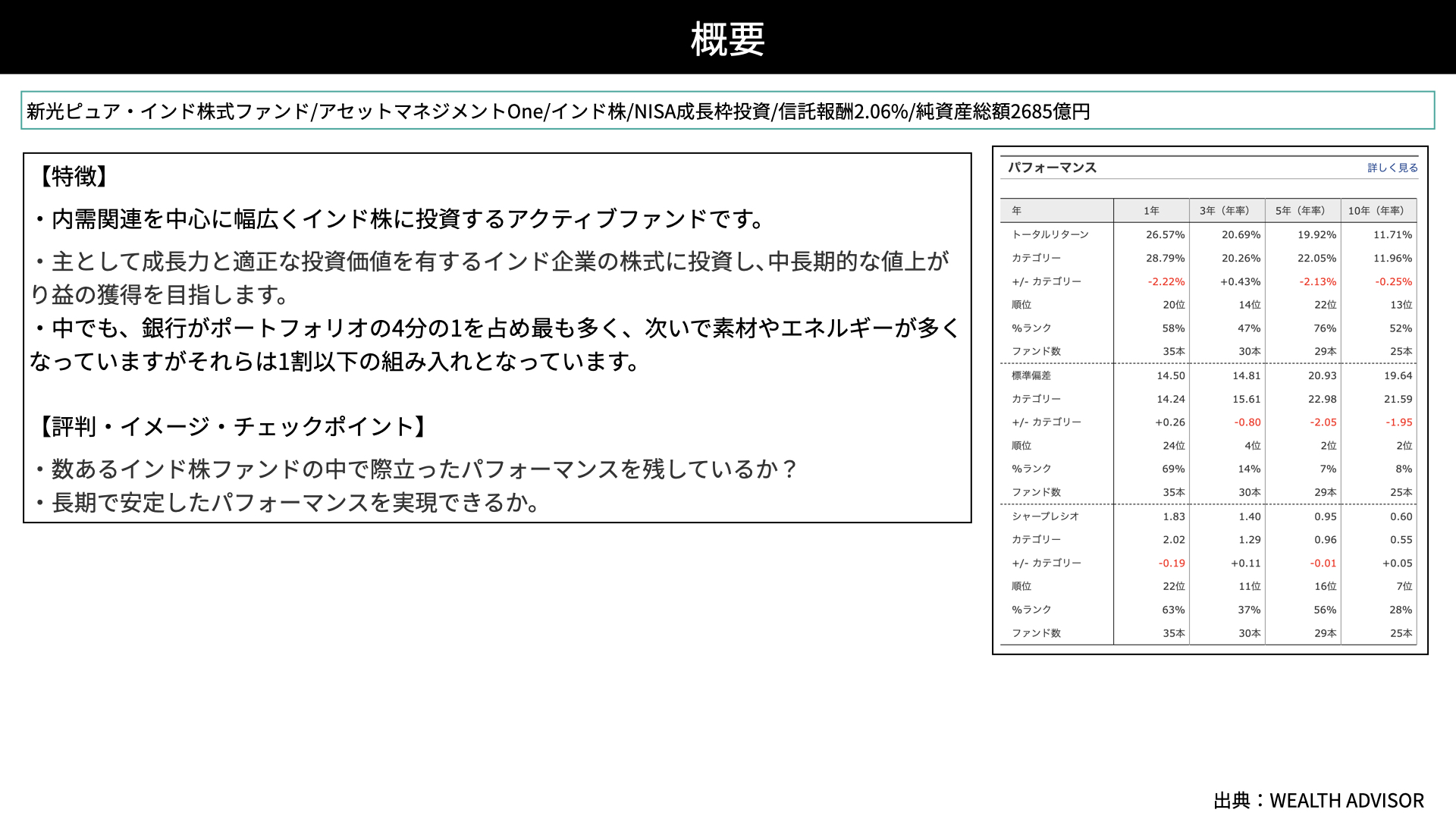Click the 7位 Sharpe rank value

[x=1404, y=586]
